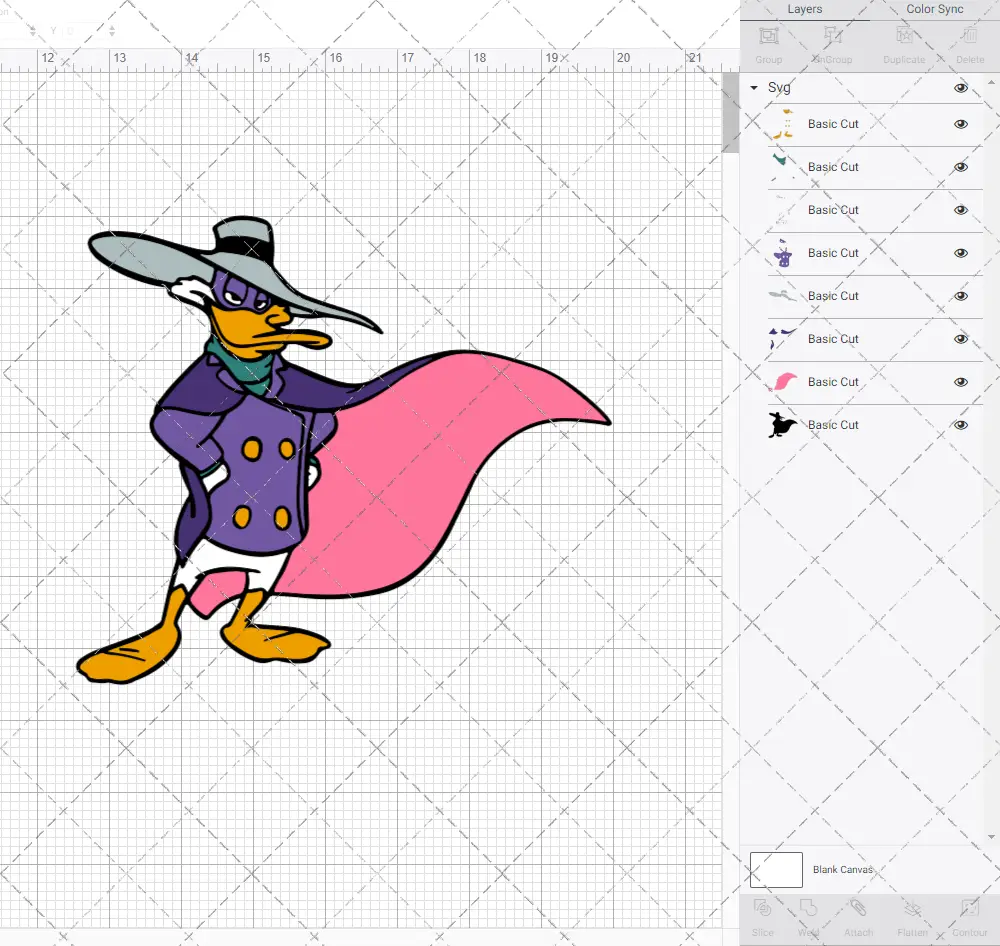Select the gray hat layer thumbnail

coord(783,296)
